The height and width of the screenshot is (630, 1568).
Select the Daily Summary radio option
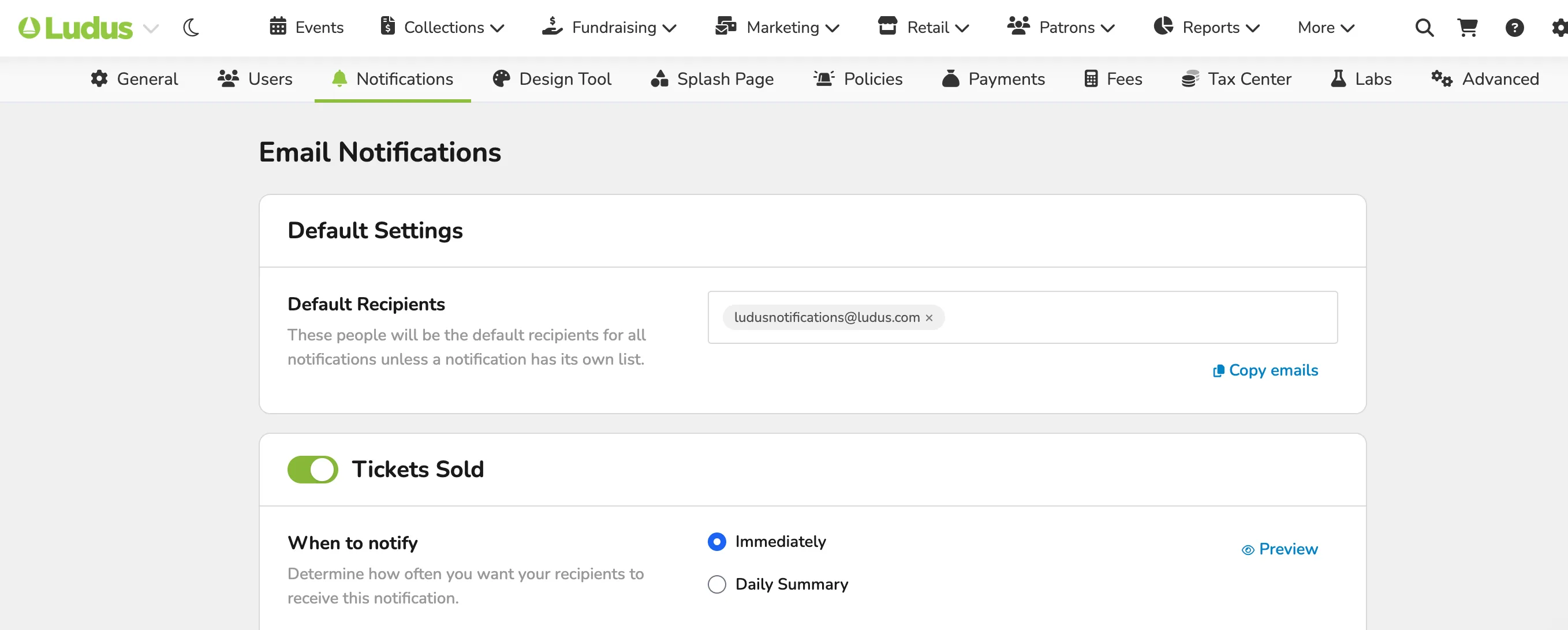[717, 584]
